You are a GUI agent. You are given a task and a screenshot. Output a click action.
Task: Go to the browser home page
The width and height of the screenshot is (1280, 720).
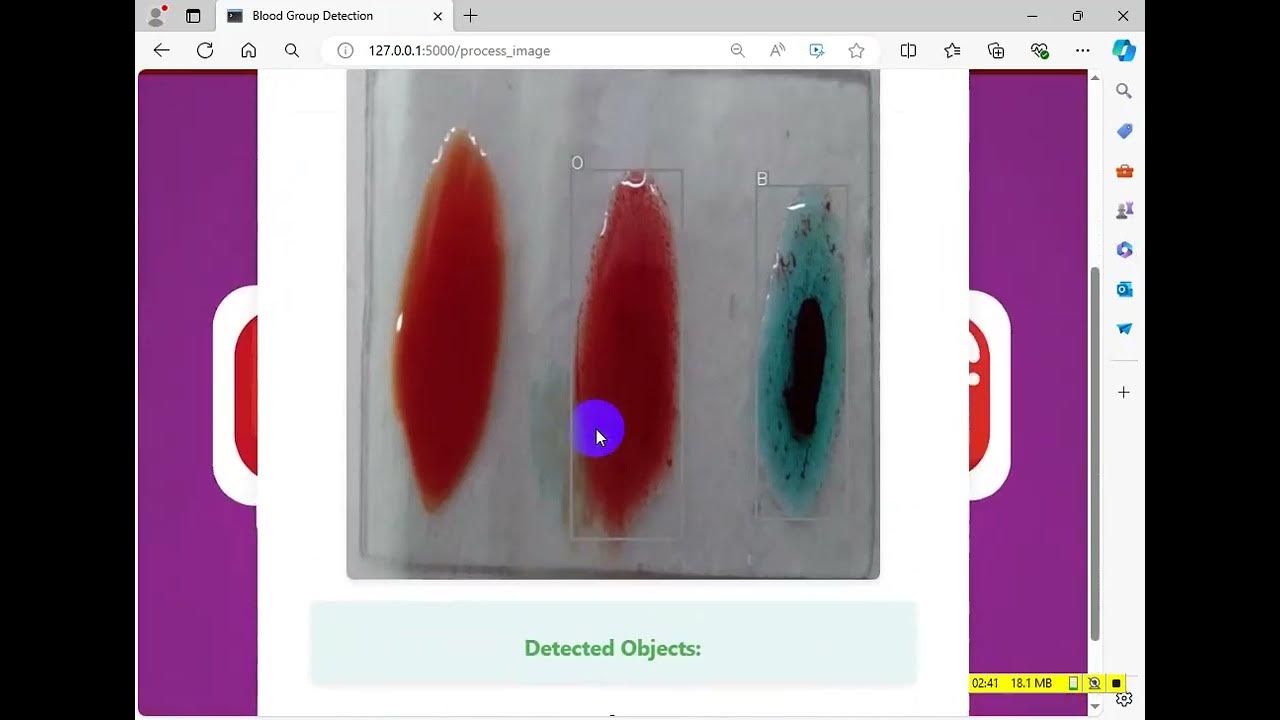248,50
